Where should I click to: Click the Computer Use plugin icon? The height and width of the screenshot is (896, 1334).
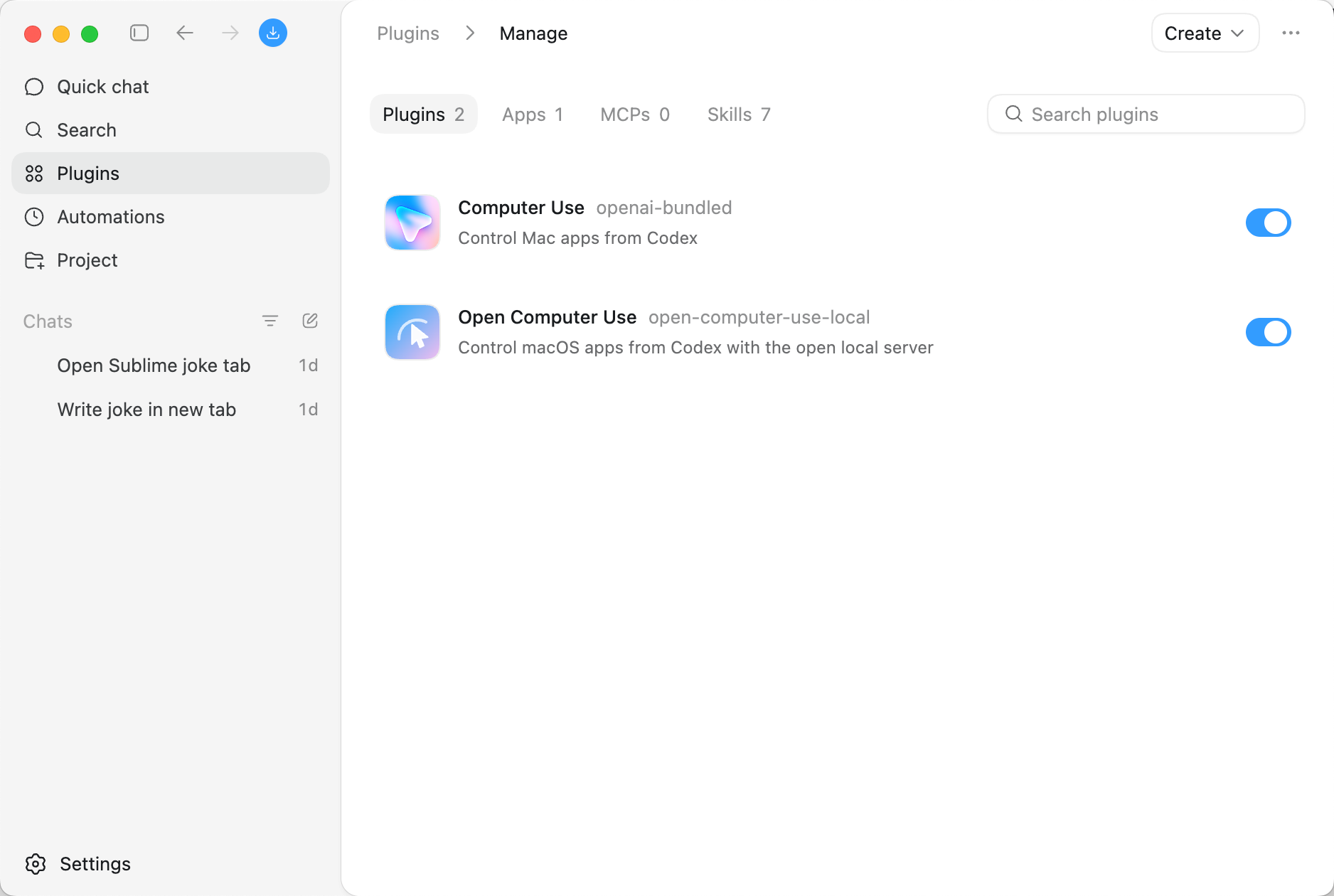coord(412,223)
